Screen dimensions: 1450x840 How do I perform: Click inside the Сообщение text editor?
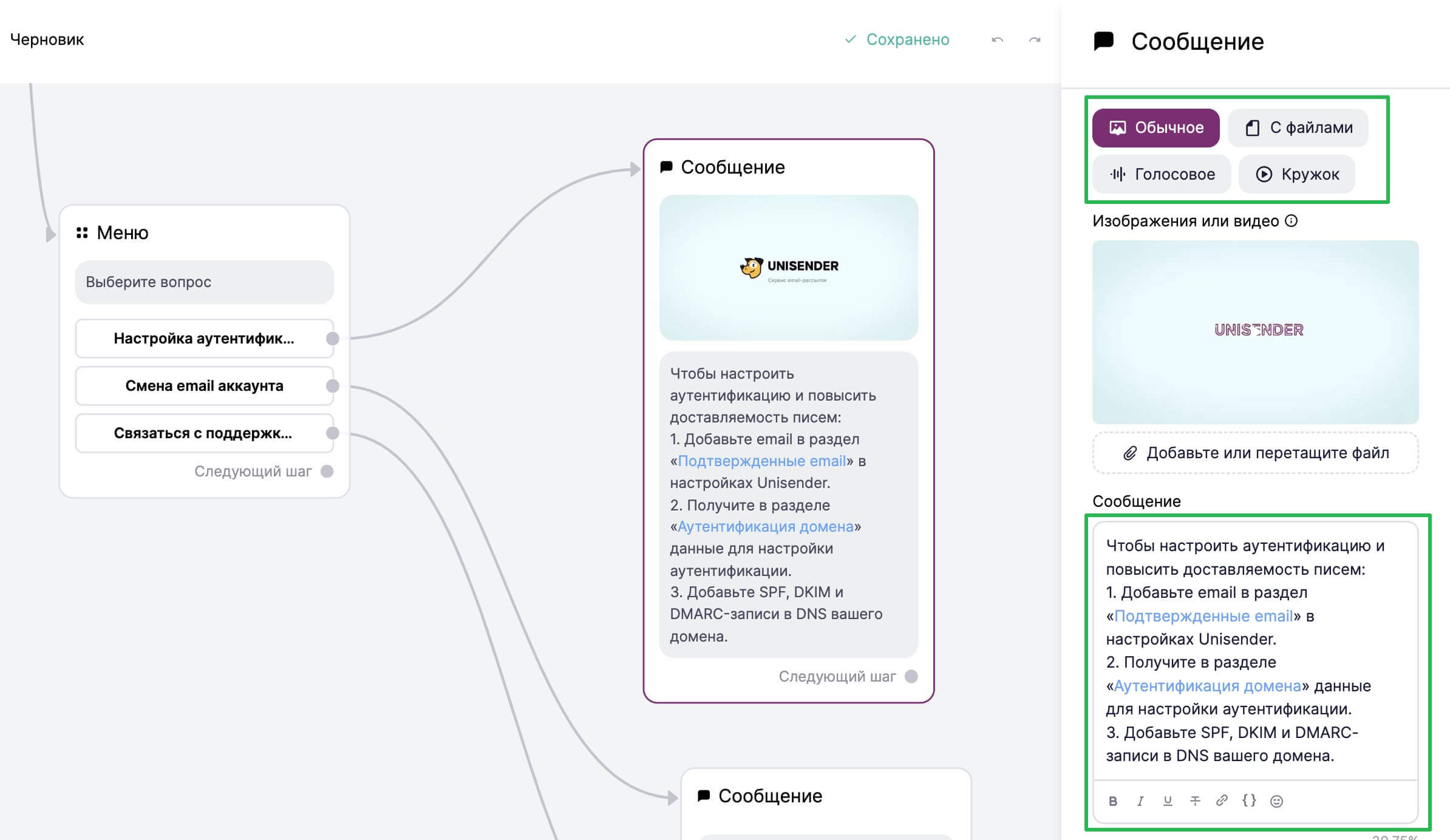point(1255,651)
